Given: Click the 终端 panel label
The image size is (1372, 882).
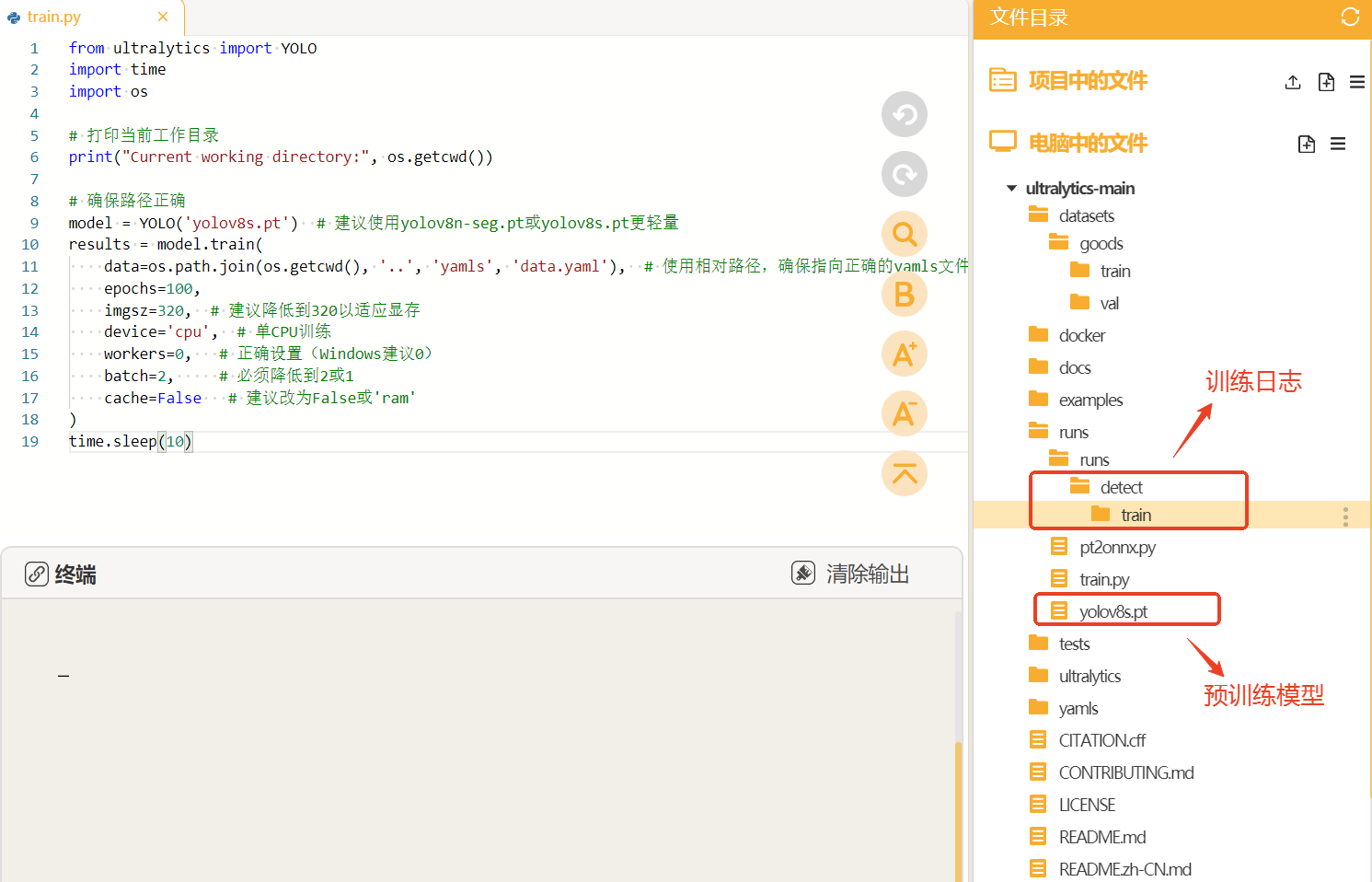Looking at the screenshot, I should pos(75,574).
